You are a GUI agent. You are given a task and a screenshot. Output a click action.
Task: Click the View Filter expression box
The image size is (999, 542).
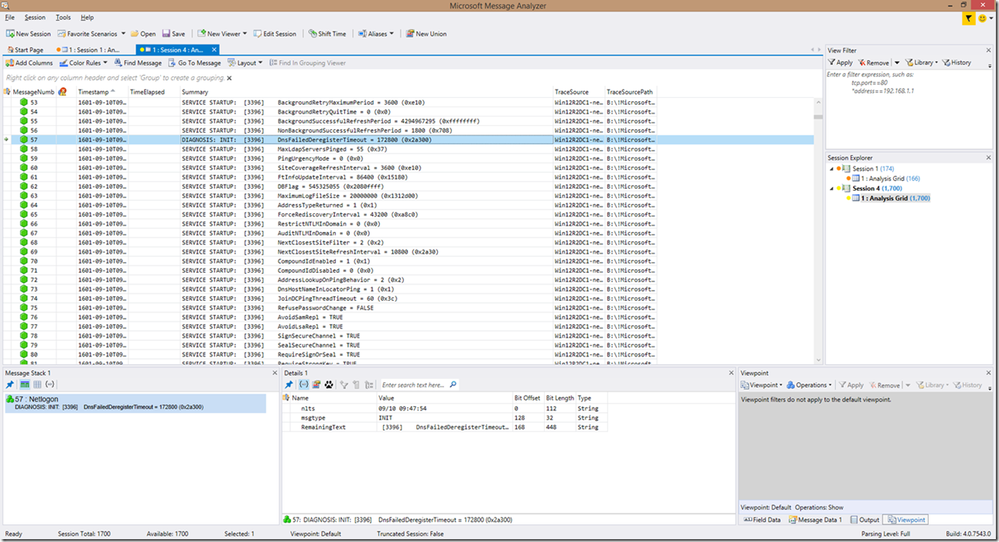pos(907,108)
